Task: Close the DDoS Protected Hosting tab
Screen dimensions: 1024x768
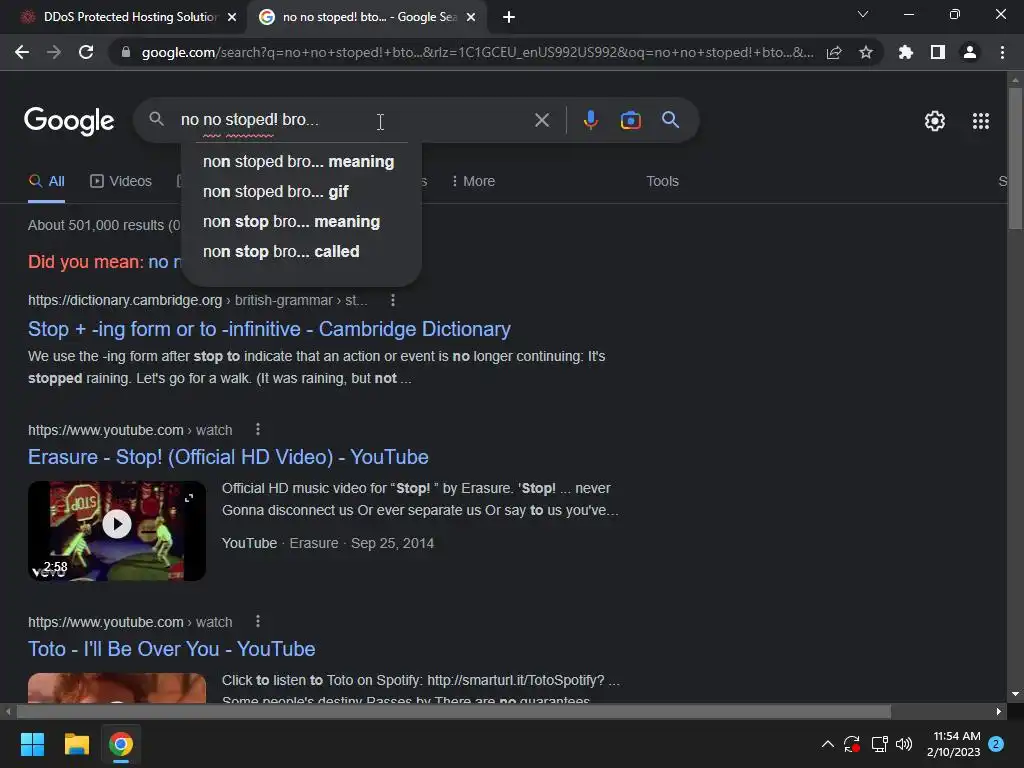Action: coord(232,17)
